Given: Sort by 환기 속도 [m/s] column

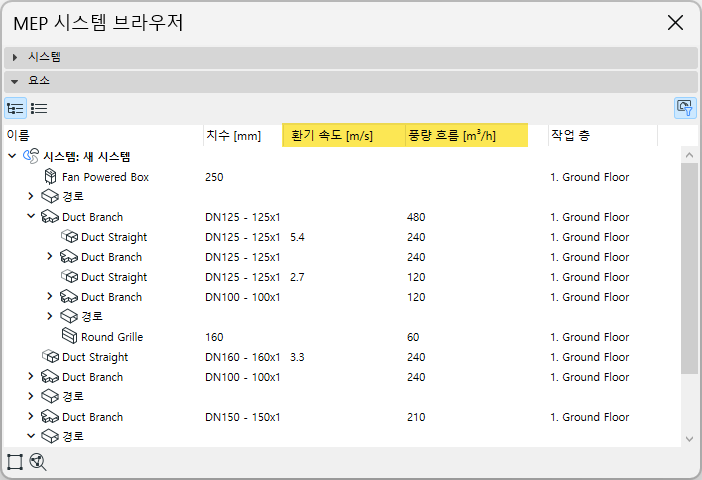Looking at the screenshot, I should [x=343, y=136].
